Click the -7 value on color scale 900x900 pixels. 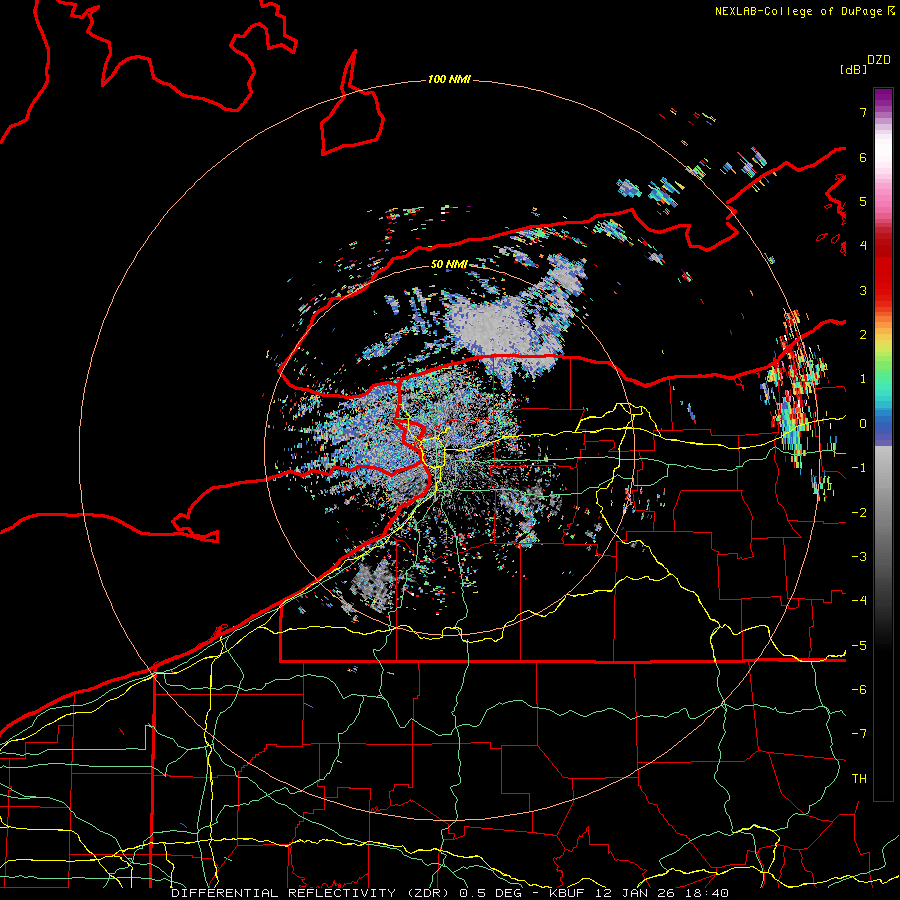pos(859,734)
